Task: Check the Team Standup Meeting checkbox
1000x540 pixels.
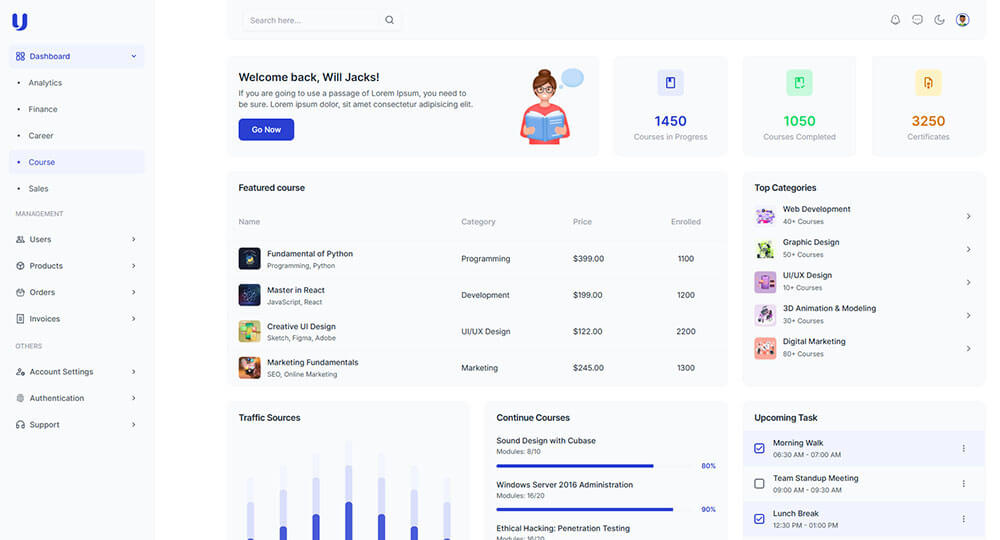Action: [x=759, y=483]
